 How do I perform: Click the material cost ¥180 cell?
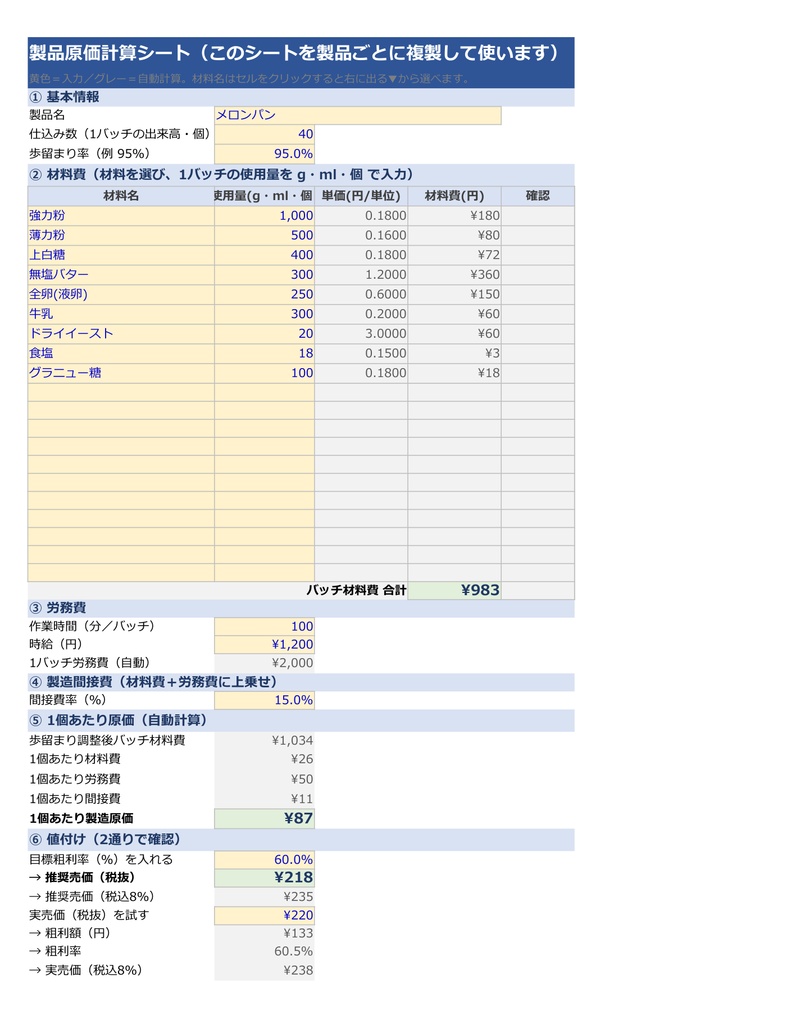tap(455, 216)
